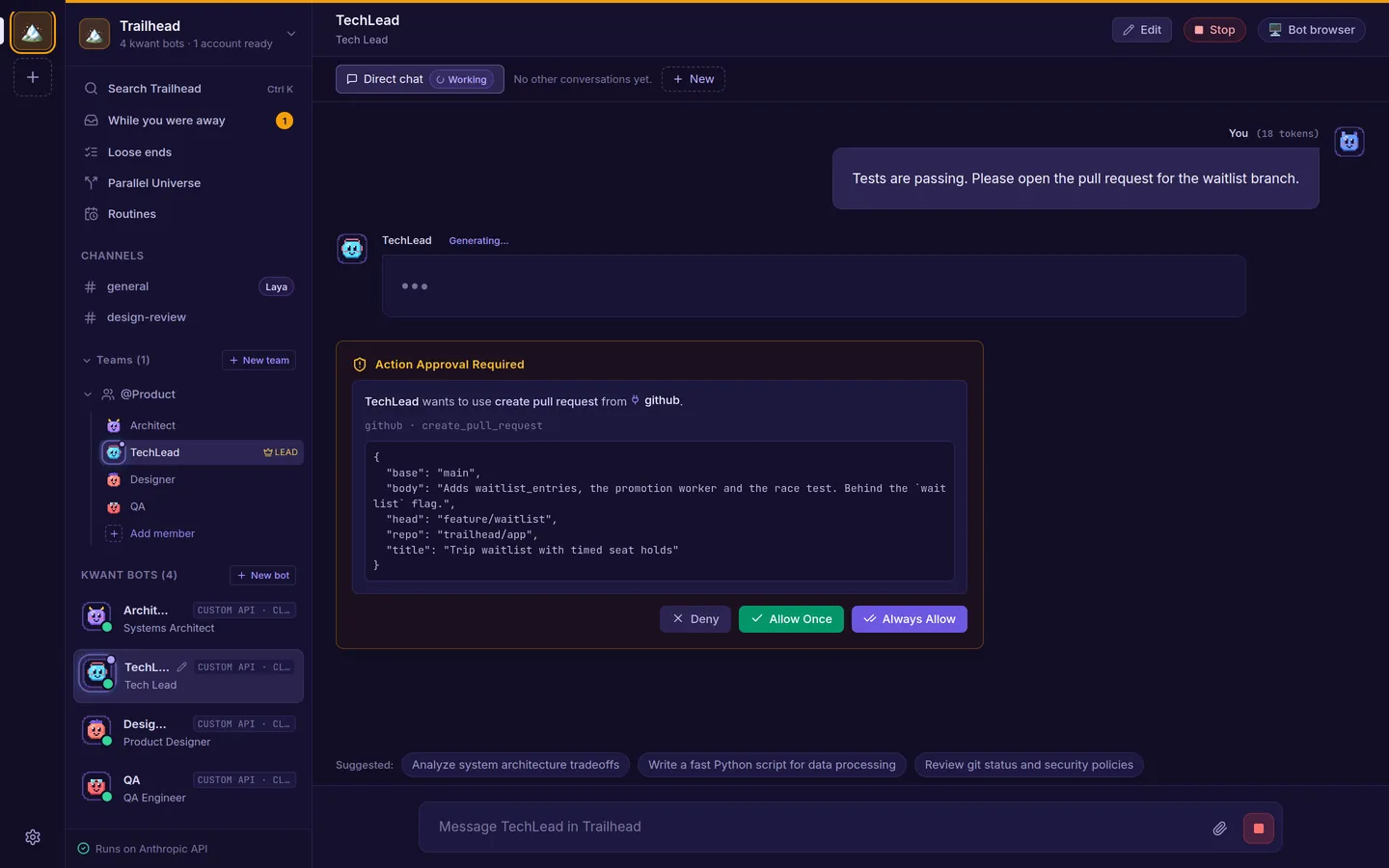
Task: Expand the Trailhead workspace dropdown chevron
Action: tap(291, 34)
